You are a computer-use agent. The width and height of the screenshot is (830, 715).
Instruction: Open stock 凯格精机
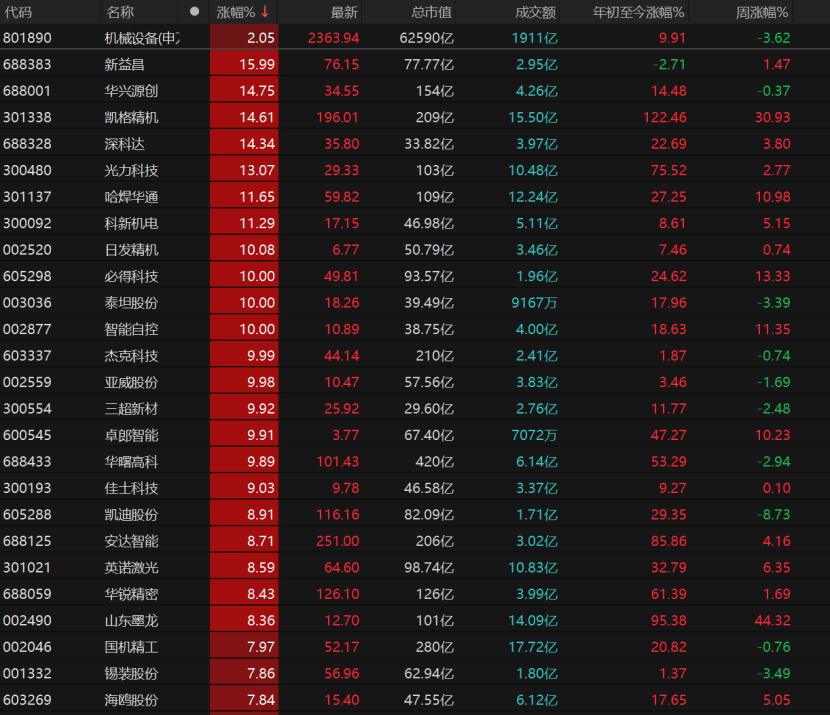click(131, 117)
